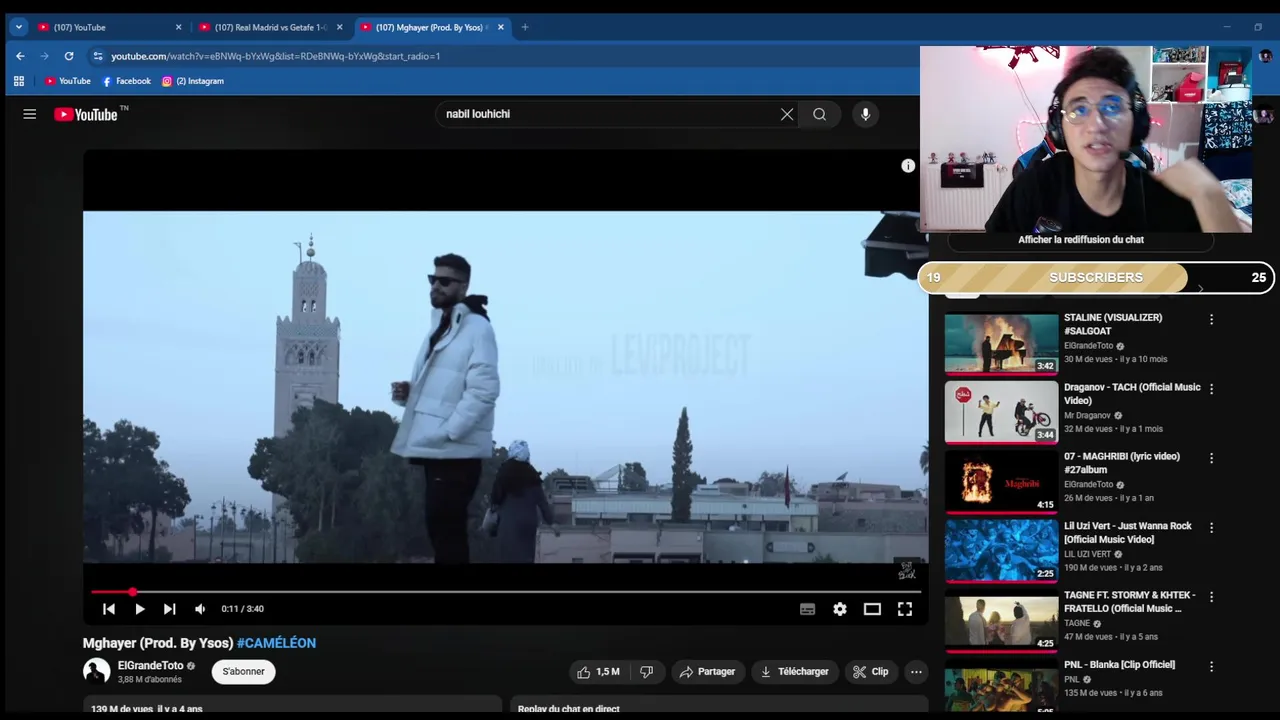The image size is (1280, 720).
Task: Open Draganov - TACH video thumbnail
Action: click(x=1001, y=412)
